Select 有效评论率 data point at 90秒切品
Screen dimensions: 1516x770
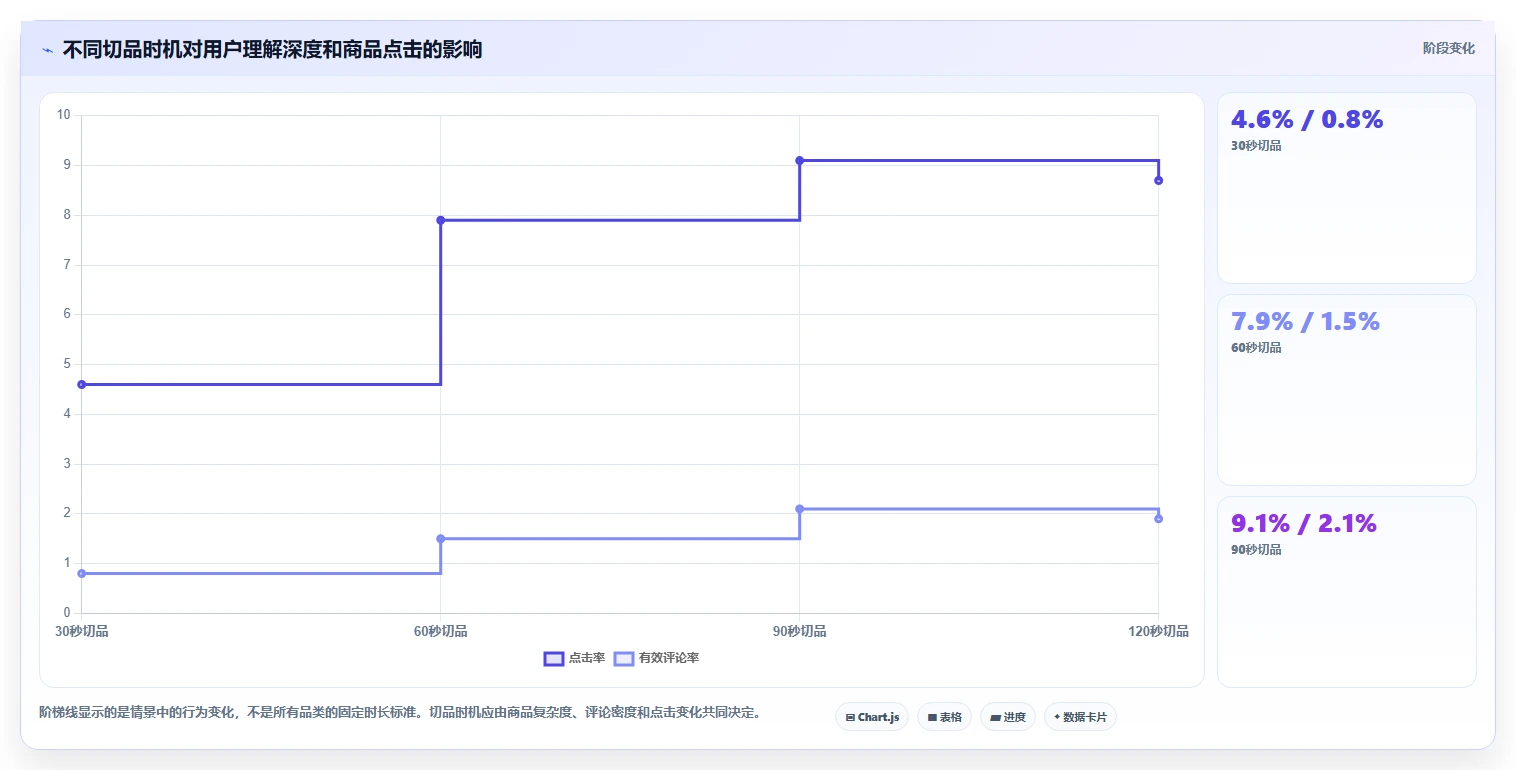(799, 509)
